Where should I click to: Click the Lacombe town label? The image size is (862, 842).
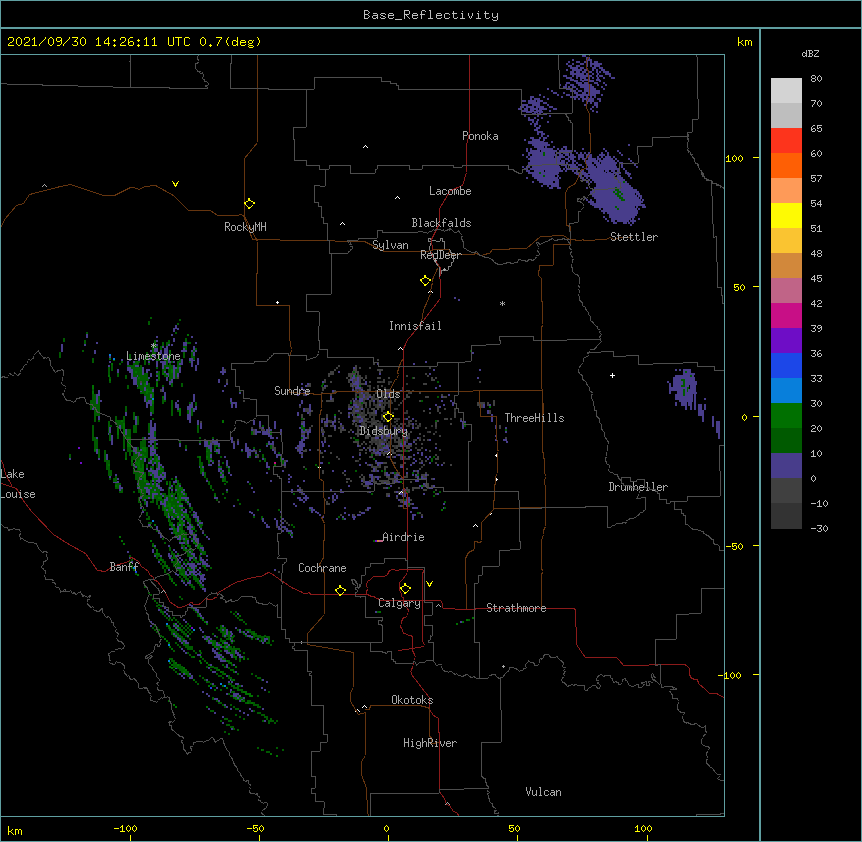[450, 191]
